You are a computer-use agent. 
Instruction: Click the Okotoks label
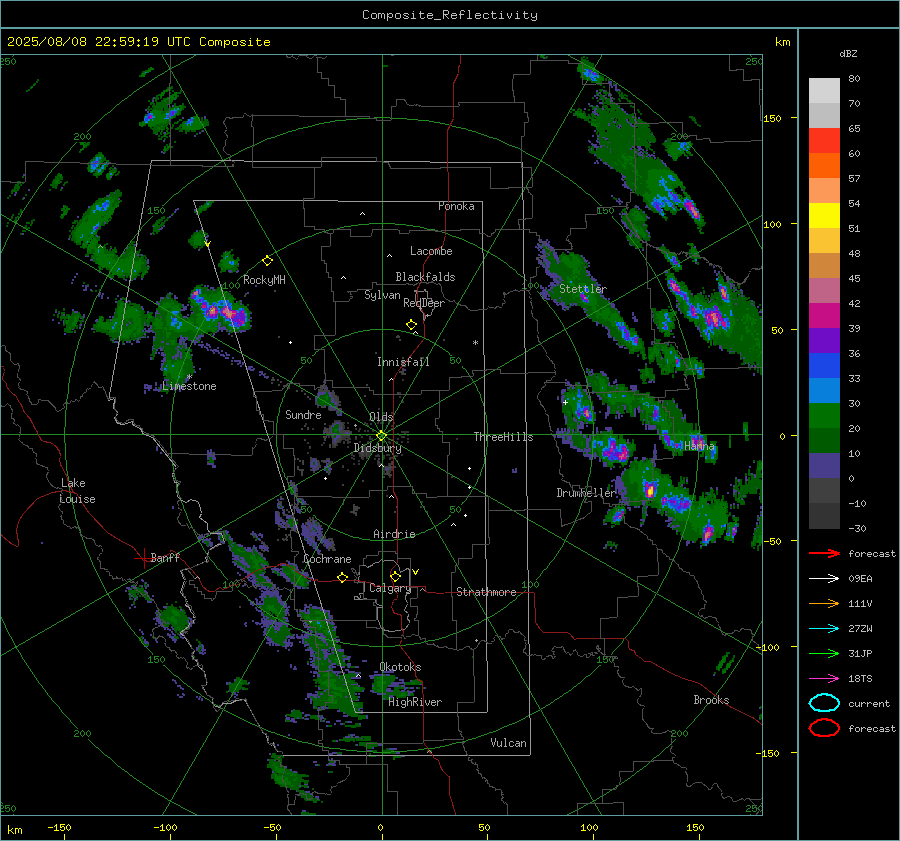[400, 667]
